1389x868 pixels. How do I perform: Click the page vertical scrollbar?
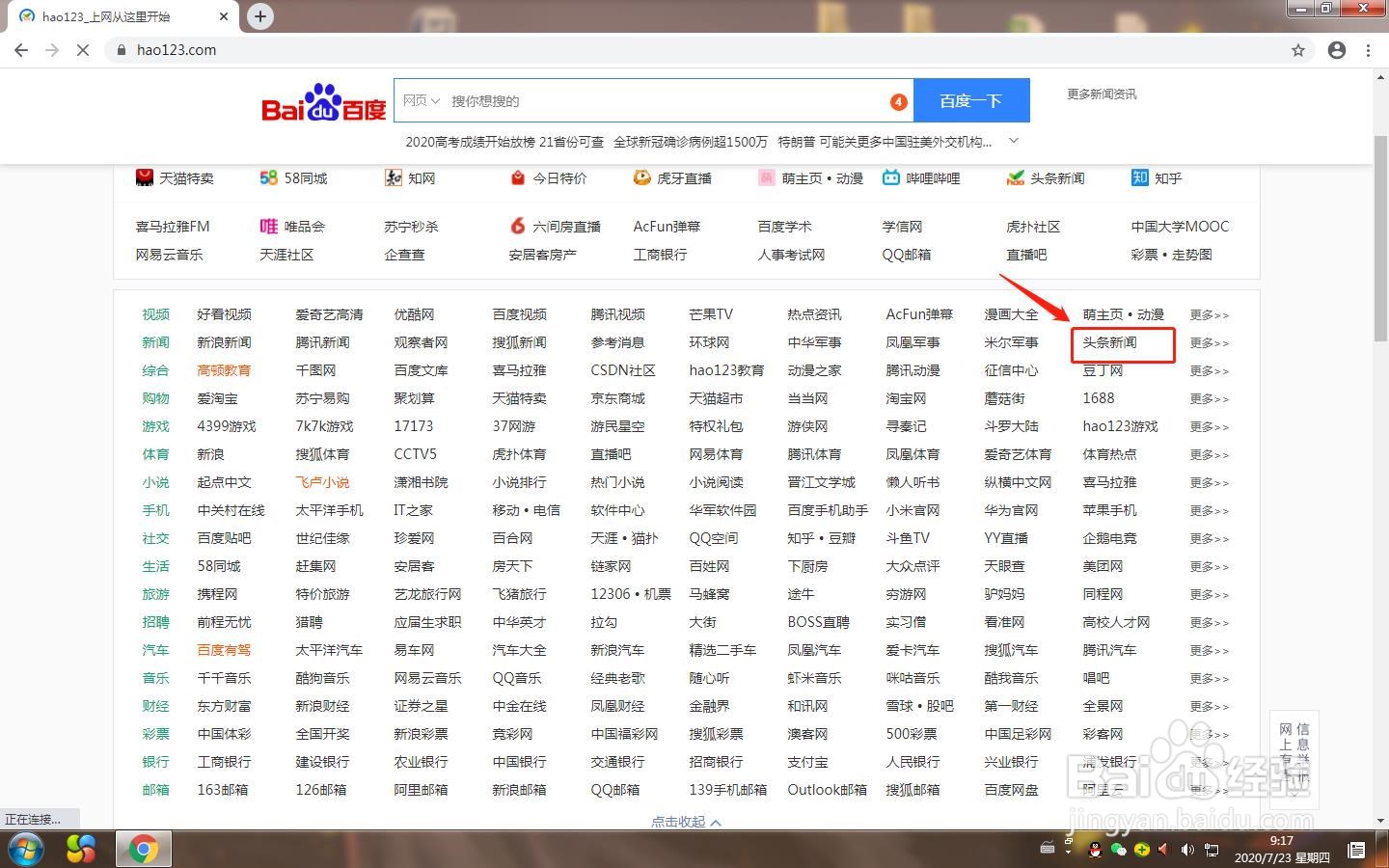1380,238
